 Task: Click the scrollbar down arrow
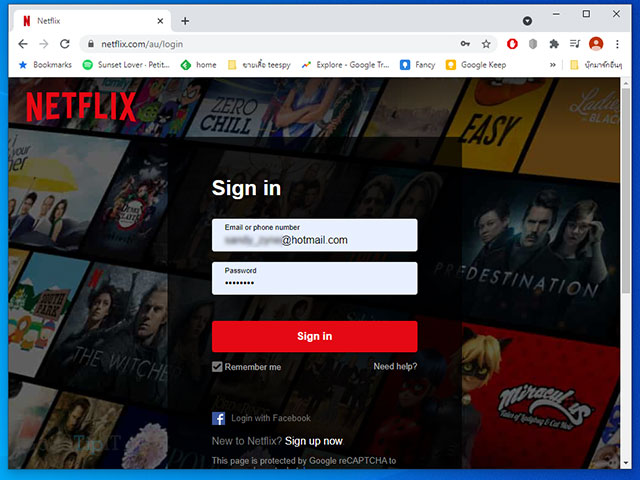coord(626,463)
